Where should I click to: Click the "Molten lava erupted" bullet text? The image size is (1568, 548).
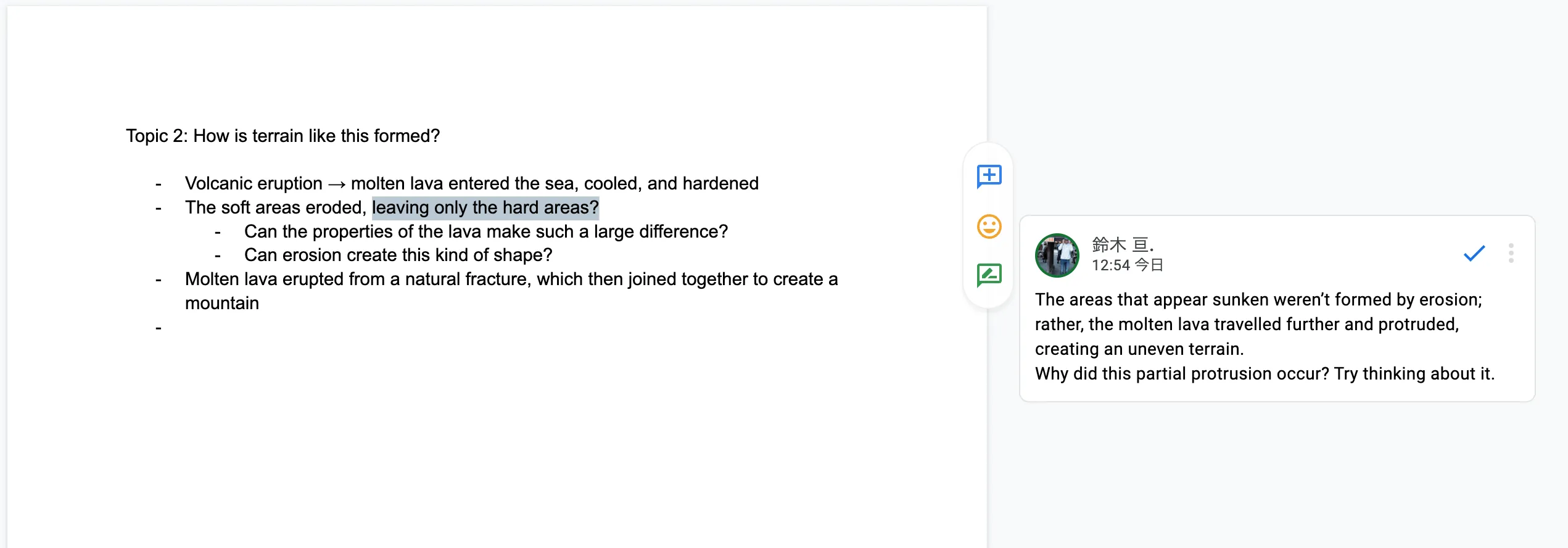pyautogui.click(x=511, y=279)
